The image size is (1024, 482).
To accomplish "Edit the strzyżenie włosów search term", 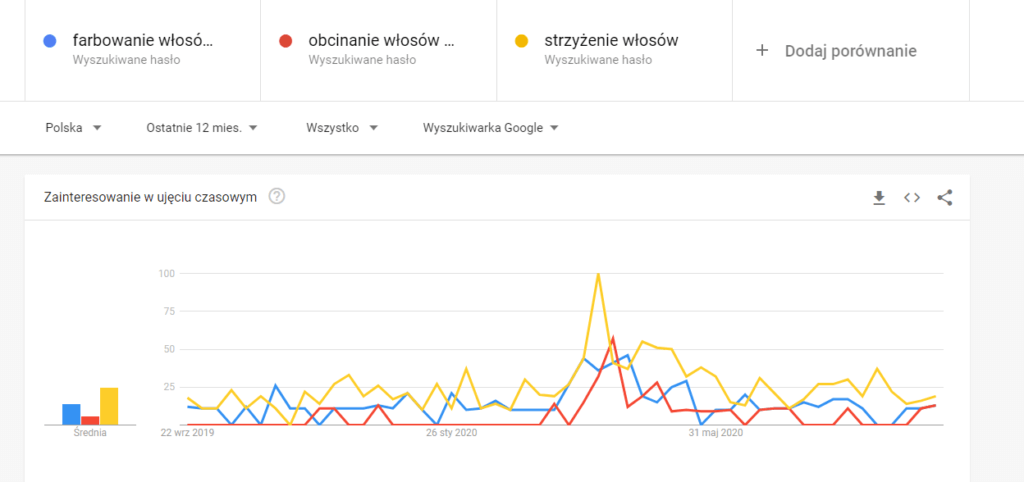I will pyautogui.click(x=611, y=41).
